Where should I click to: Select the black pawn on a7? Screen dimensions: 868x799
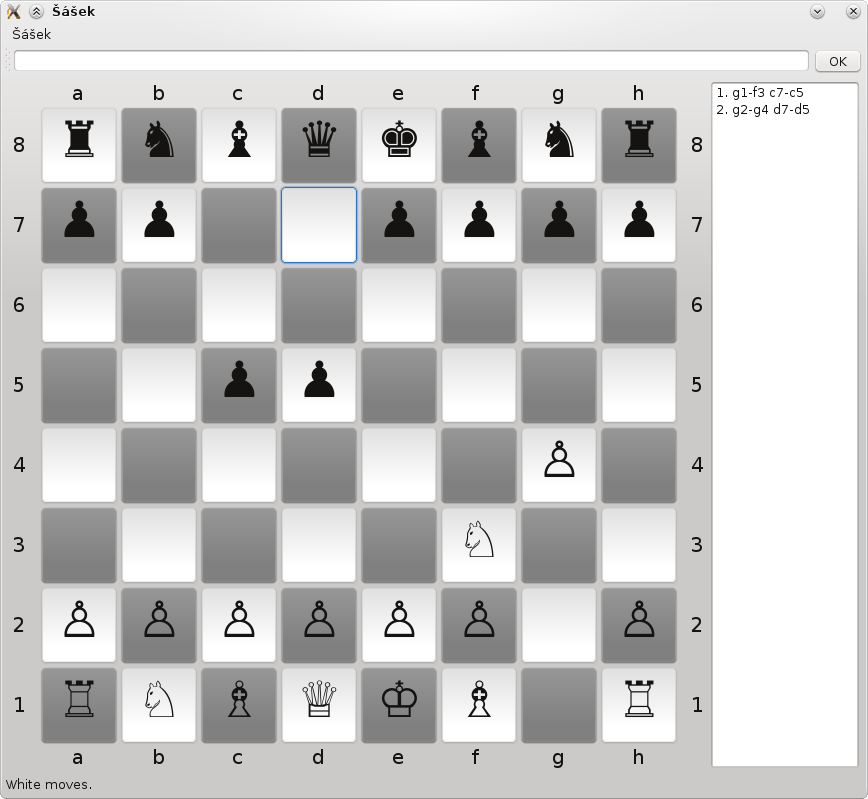79,225
